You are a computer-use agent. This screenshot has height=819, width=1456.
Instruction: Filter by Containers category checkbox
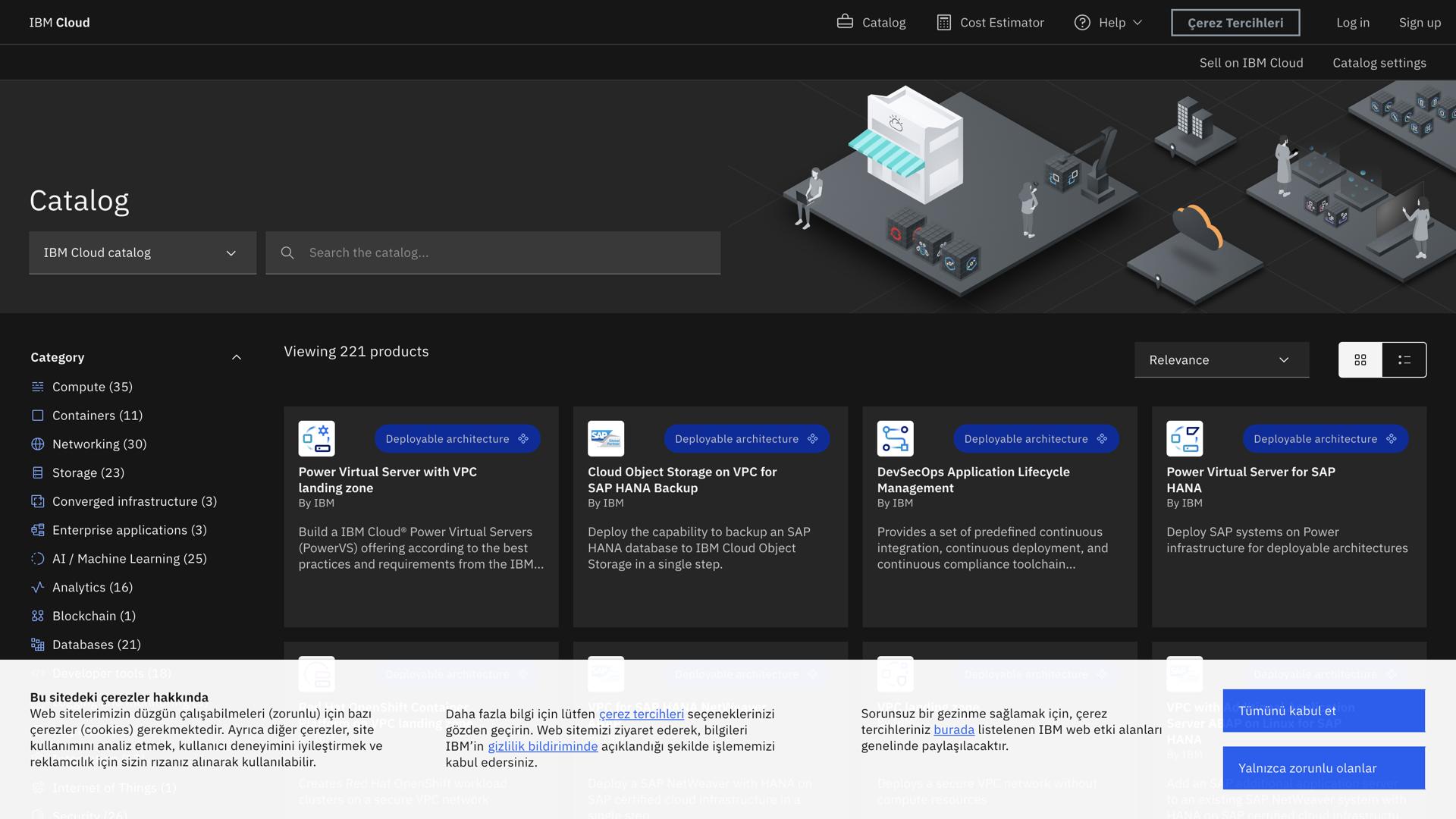coord(38,416)
